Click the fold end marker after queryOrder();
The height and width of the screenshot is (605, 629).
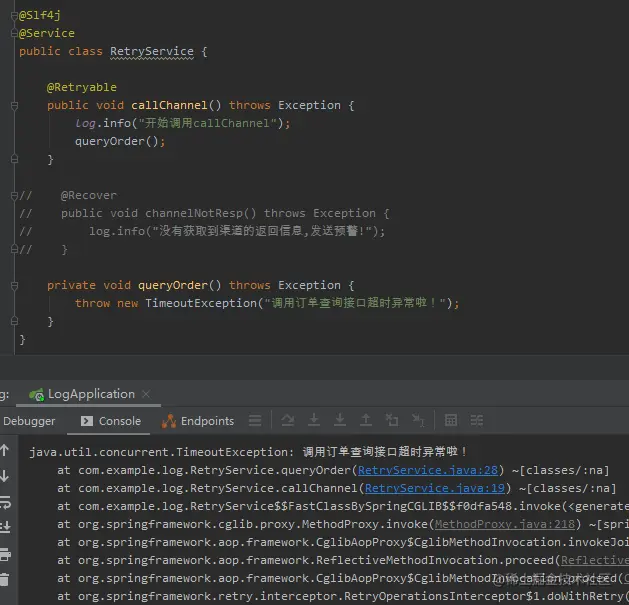coord(14,159)
